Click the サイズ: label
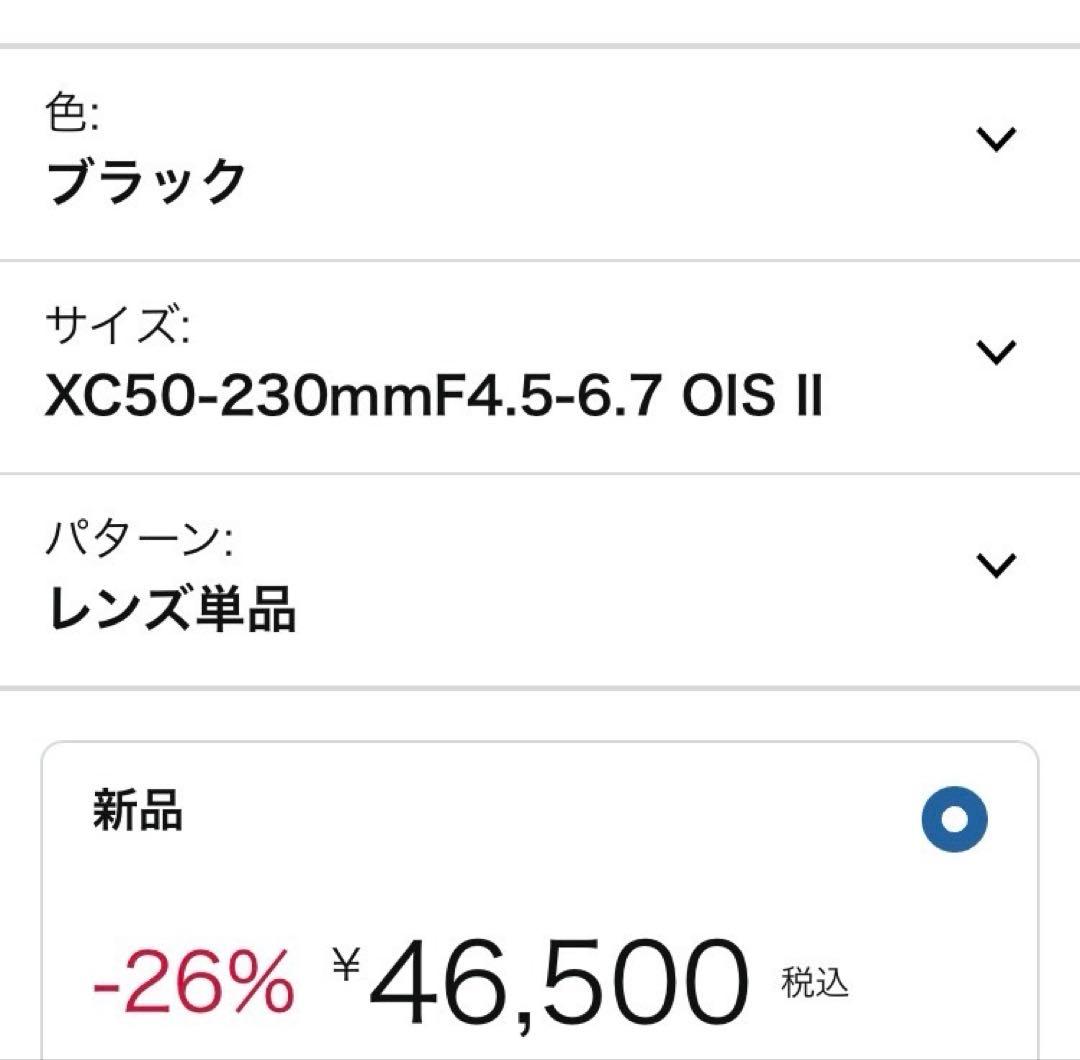This screenshot has height=1060, width=1080. pos(117,327)
